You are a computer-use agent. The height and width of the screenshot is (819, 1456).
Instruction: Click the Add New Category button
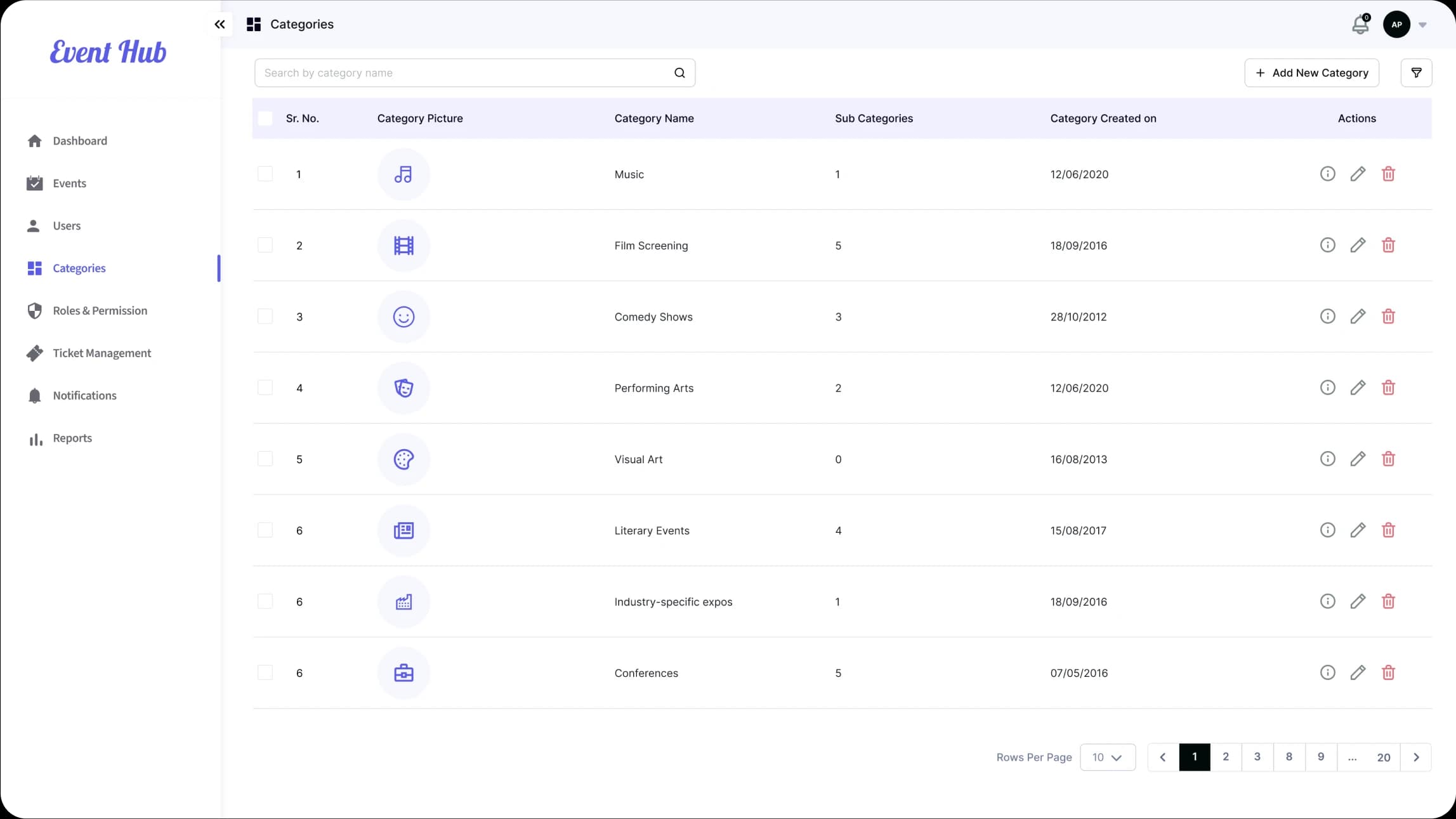(1312, 72)
